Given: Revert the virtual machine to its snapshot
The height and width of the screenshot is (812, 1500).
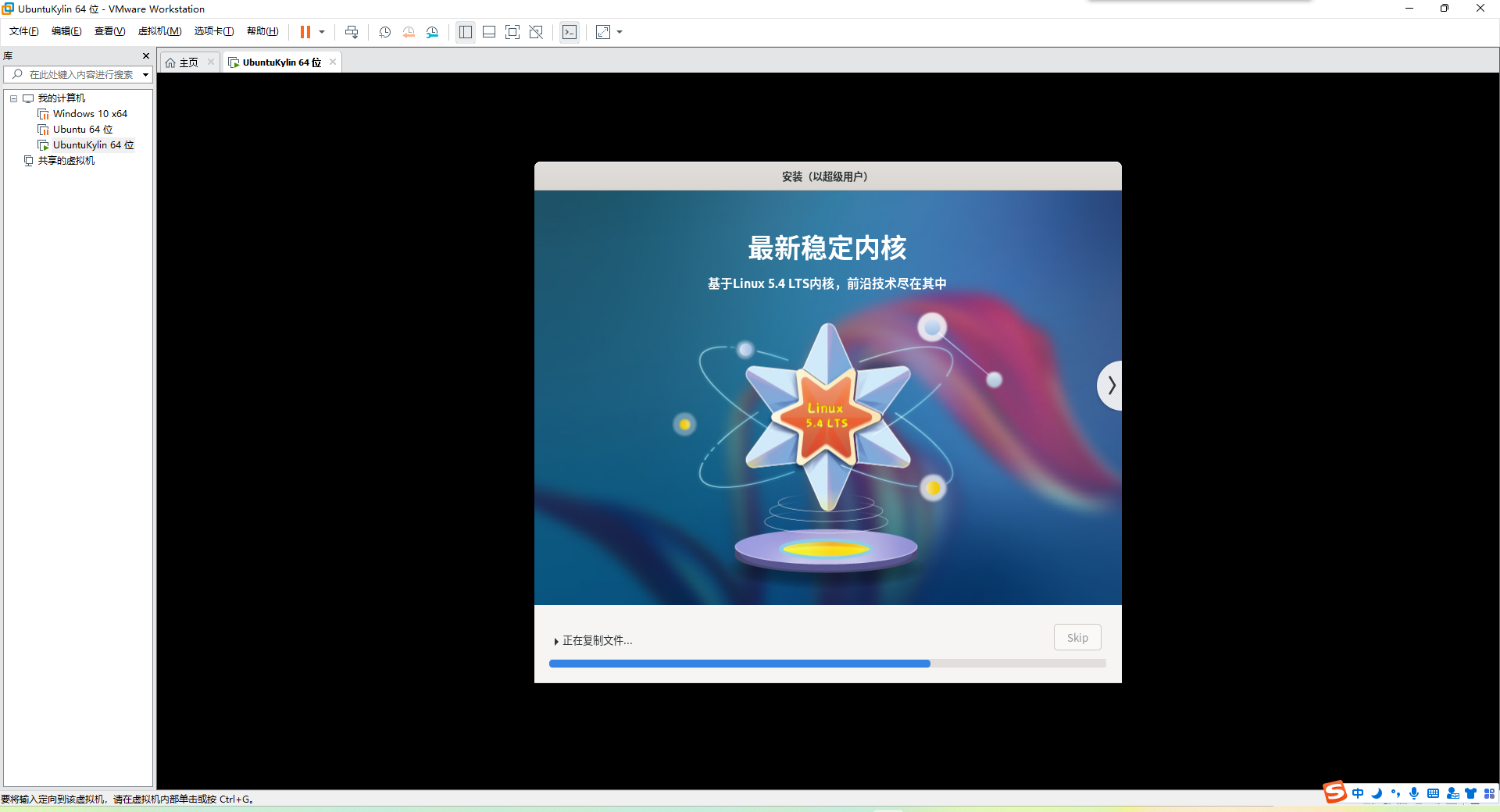Looking at the screenshot, I should (409, 32).
